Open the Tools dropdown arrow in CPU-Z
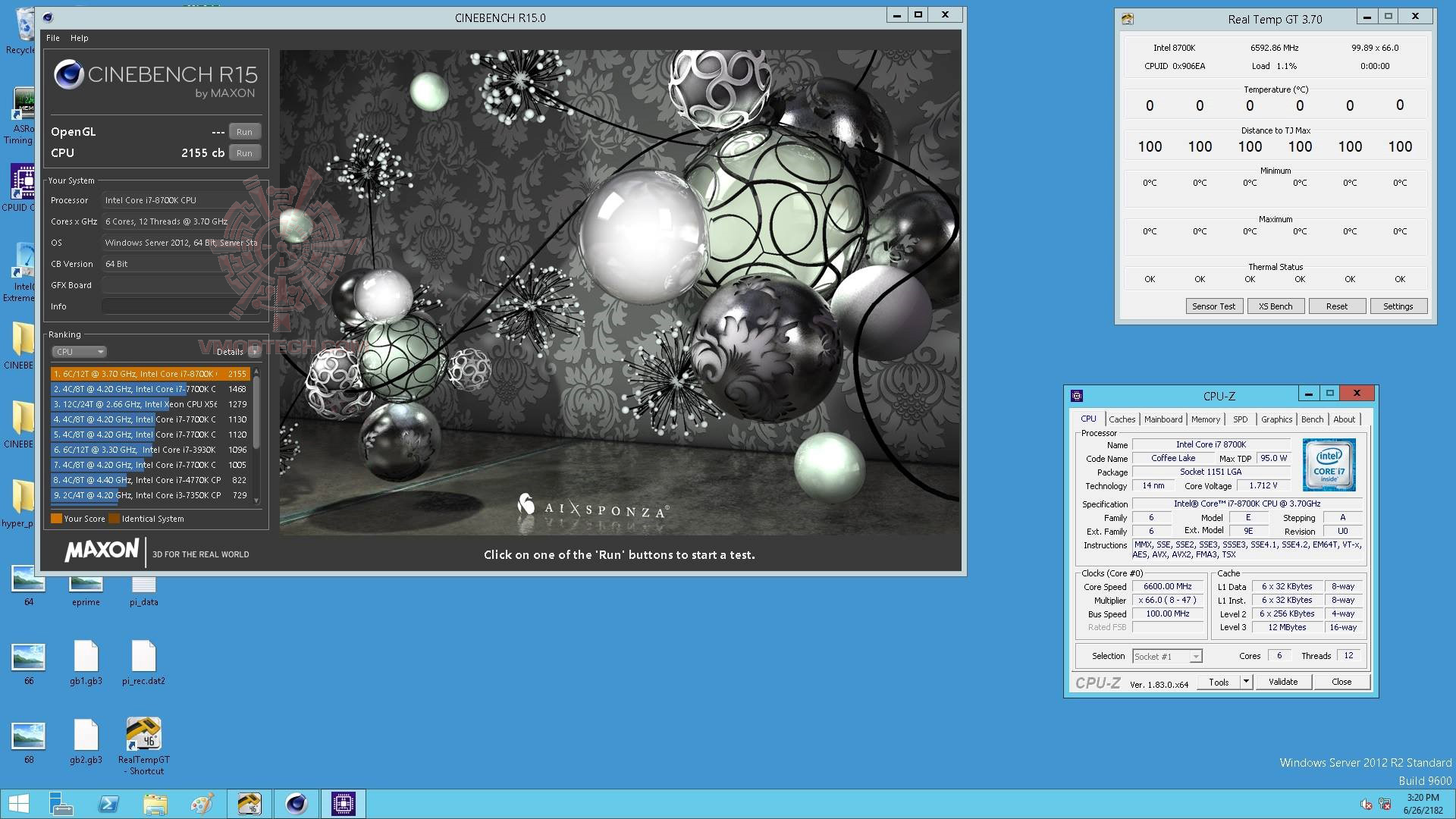This screenshot has width=1456, height=819. [x=1245, y=682]
